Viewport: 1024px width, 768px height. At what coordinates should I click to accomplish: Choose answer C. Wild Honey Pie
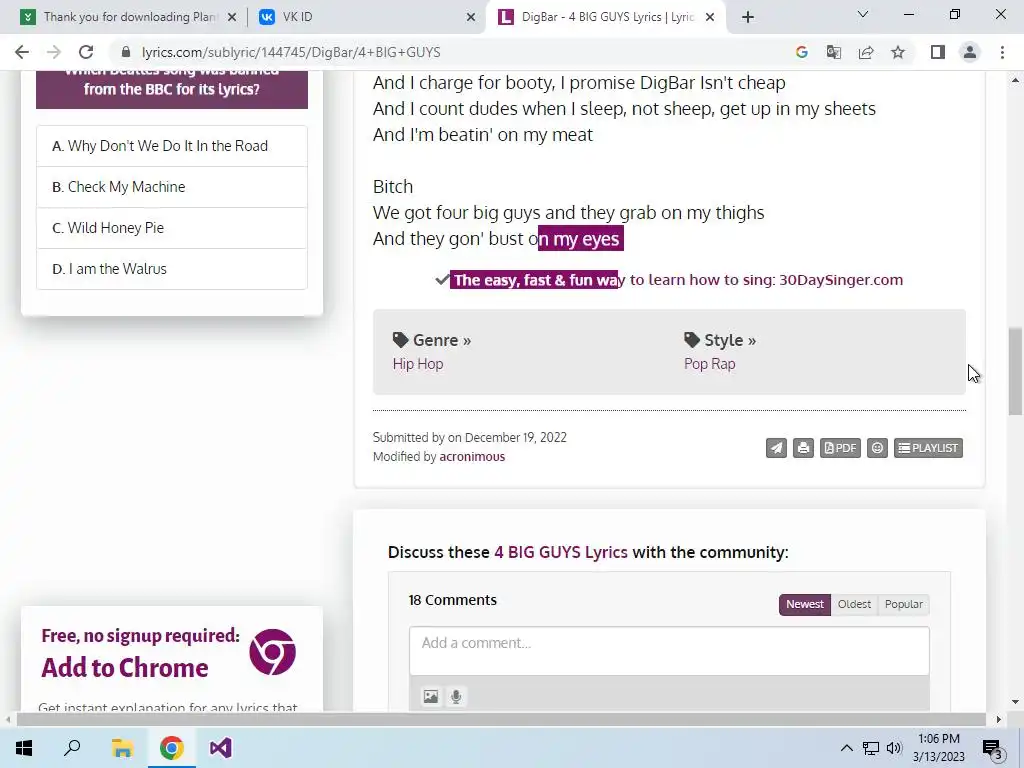point(172,228)
